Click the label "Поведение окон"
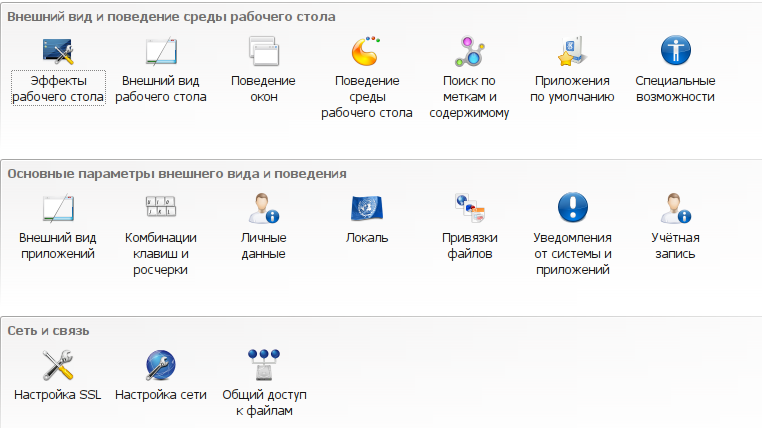 263,88
